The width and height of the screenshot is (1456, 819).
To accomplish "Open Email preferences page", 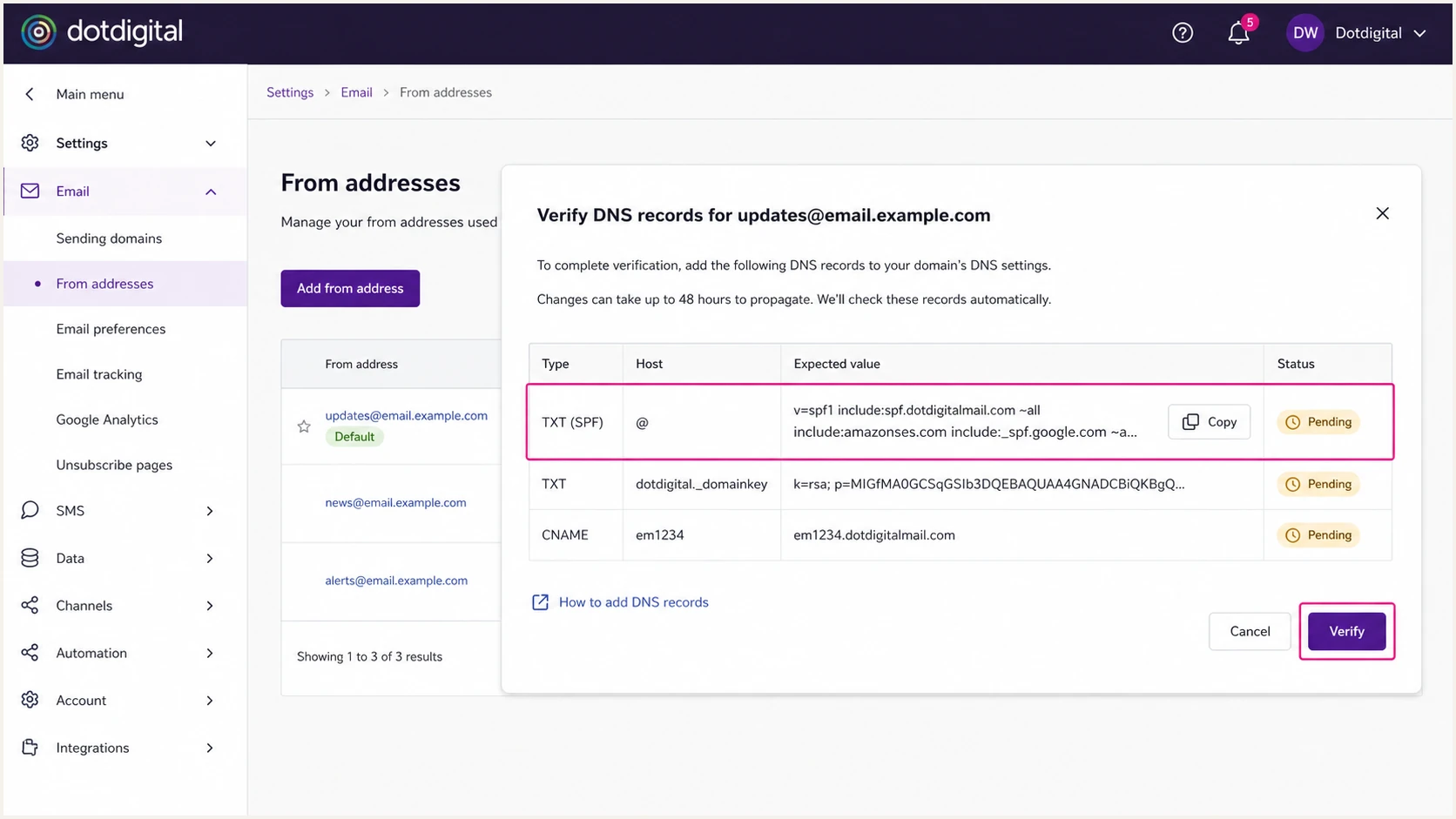I will pos(111,329).
